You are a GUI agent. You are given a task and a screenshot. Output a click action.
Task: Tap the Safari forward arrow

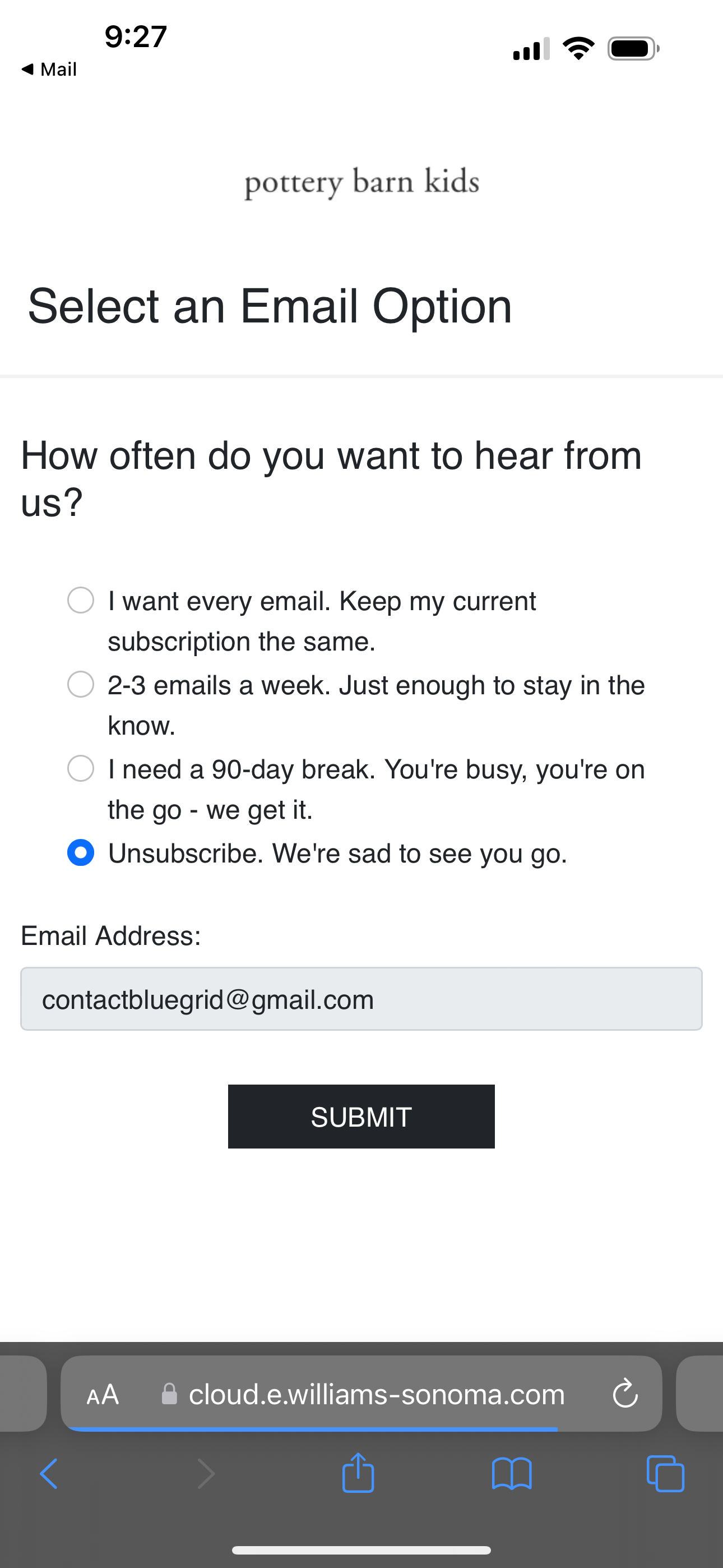(206, 1474)
